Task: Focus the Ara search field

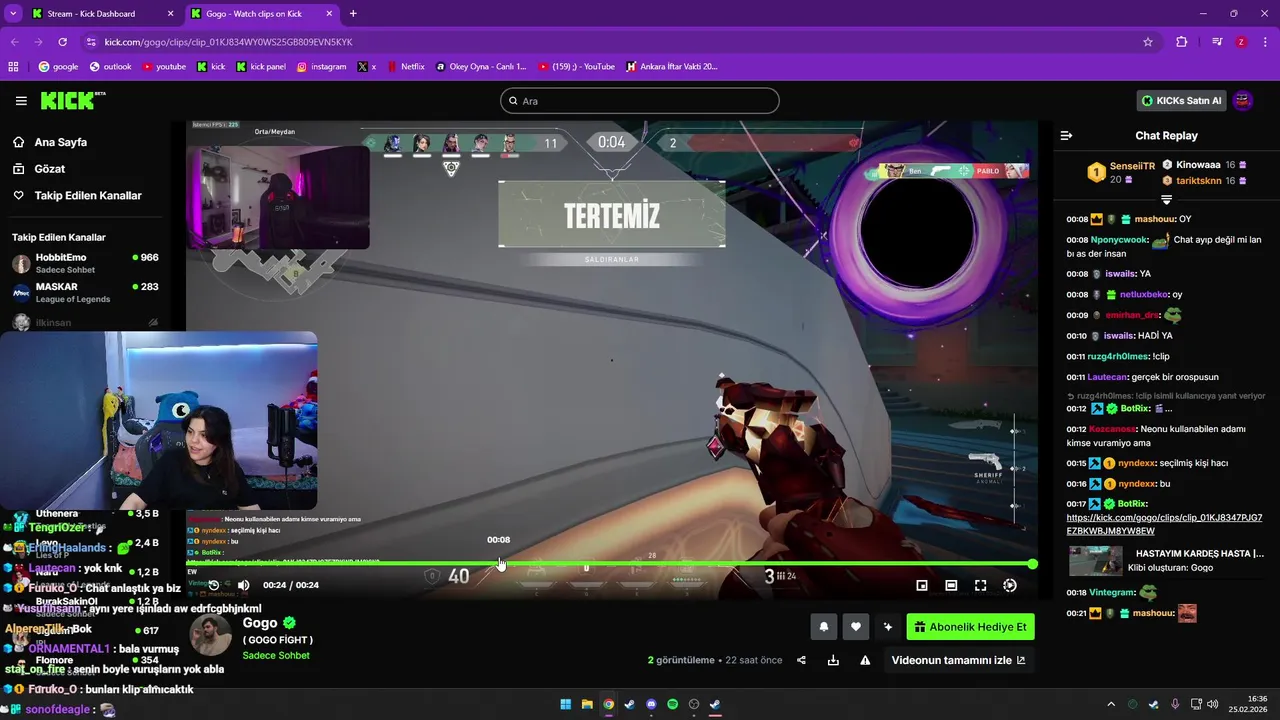Action: pyautogui.click(x=640, y=101)
